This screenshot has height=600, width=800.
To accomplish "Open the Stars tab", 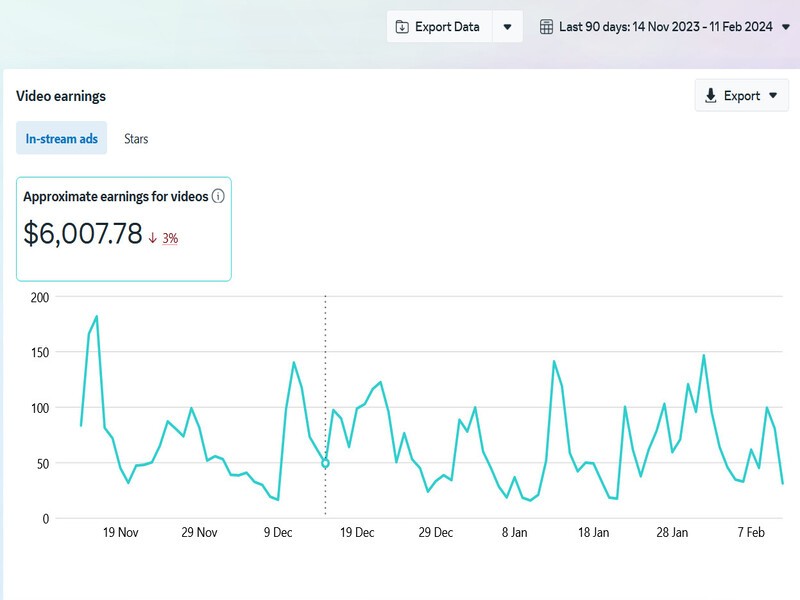I will click(x=136, y=139).
